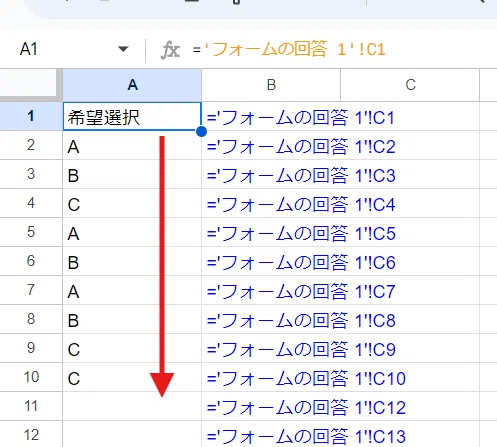This screenshot has height=447, width=497.
Task: Select row 1 header
Action: (31, 116)
